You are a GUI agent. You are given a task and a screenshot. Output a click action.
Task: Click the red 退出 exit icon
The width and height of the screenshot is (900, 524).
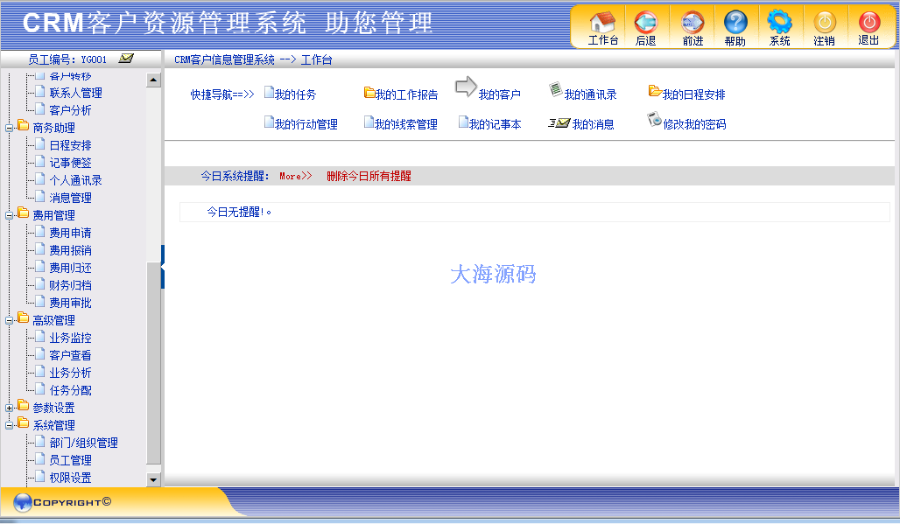[869, 22]
